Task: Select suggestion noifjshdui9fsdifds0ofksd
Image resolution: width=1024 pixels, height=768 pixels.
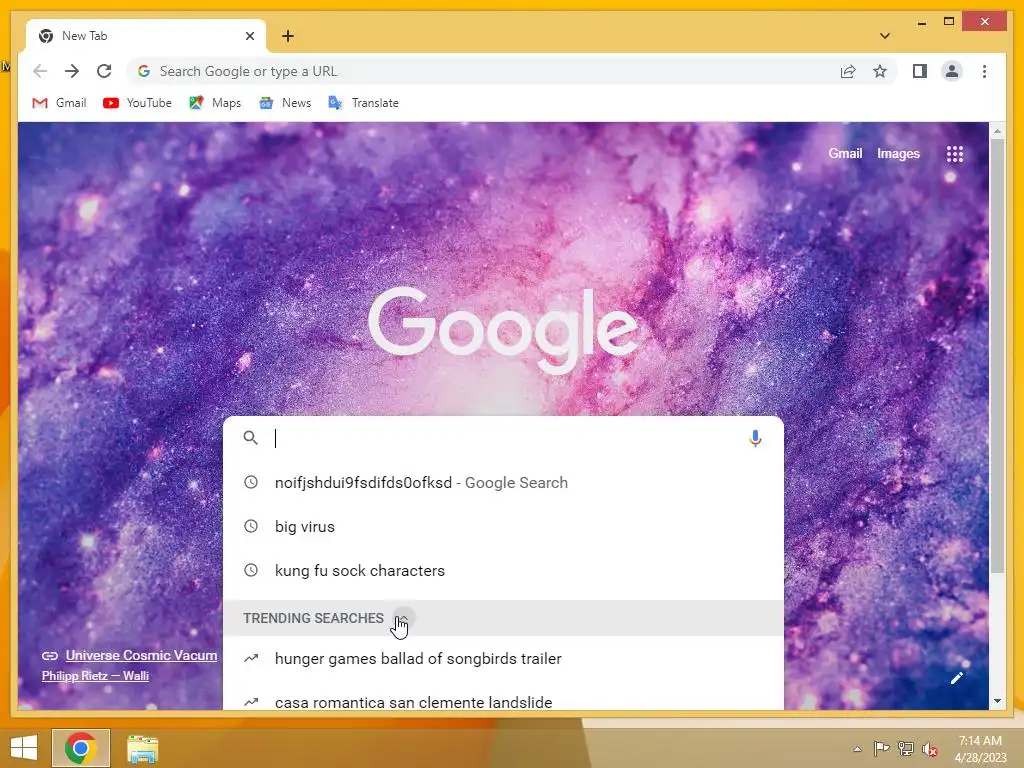Action: (503, 483)
